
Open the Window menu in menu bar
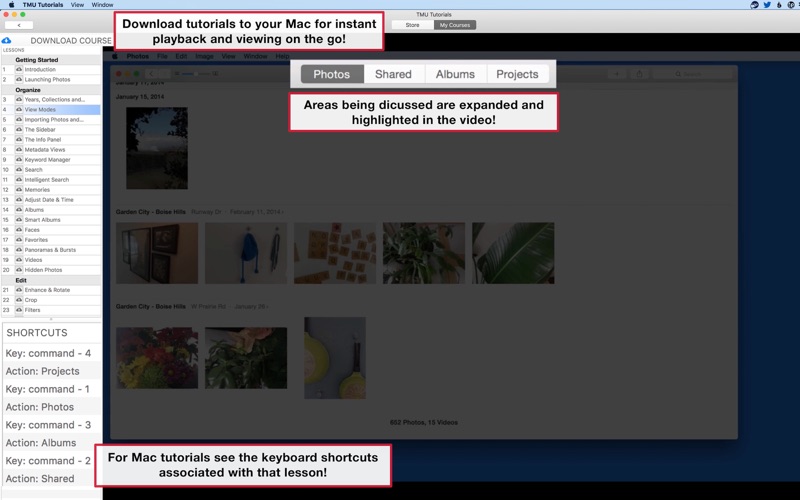(x=103, y=5)
